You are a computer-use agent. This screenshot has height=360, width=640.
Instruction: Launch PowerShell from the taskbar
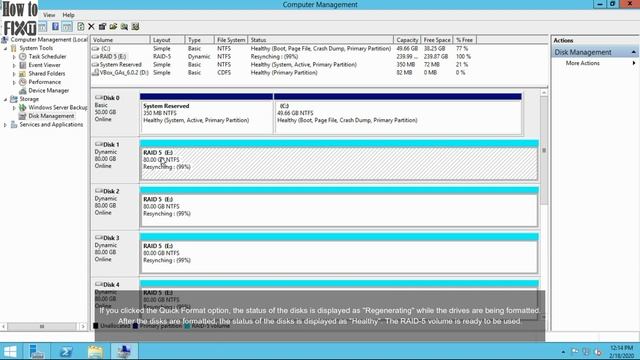(x=66, y=351)
